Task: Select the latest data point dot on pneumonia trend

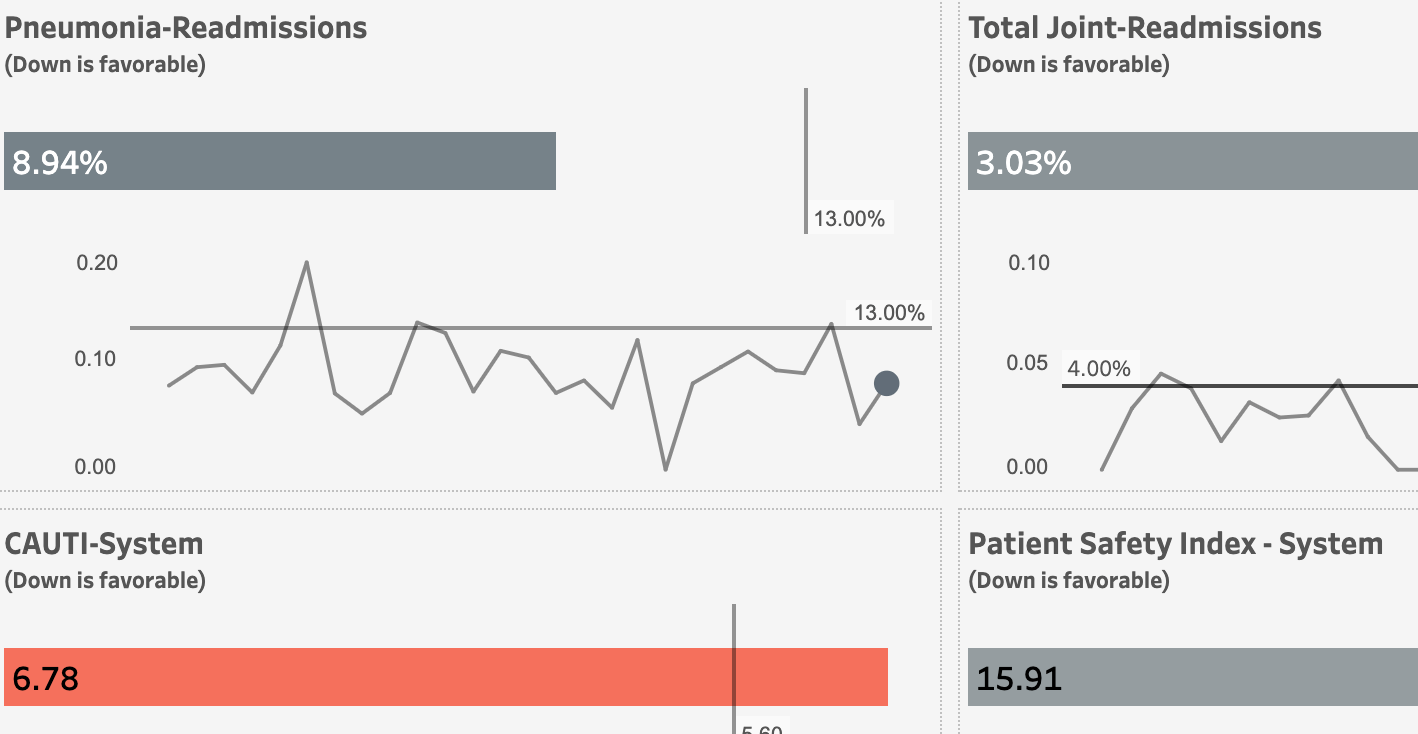Action: coord(886,383)
